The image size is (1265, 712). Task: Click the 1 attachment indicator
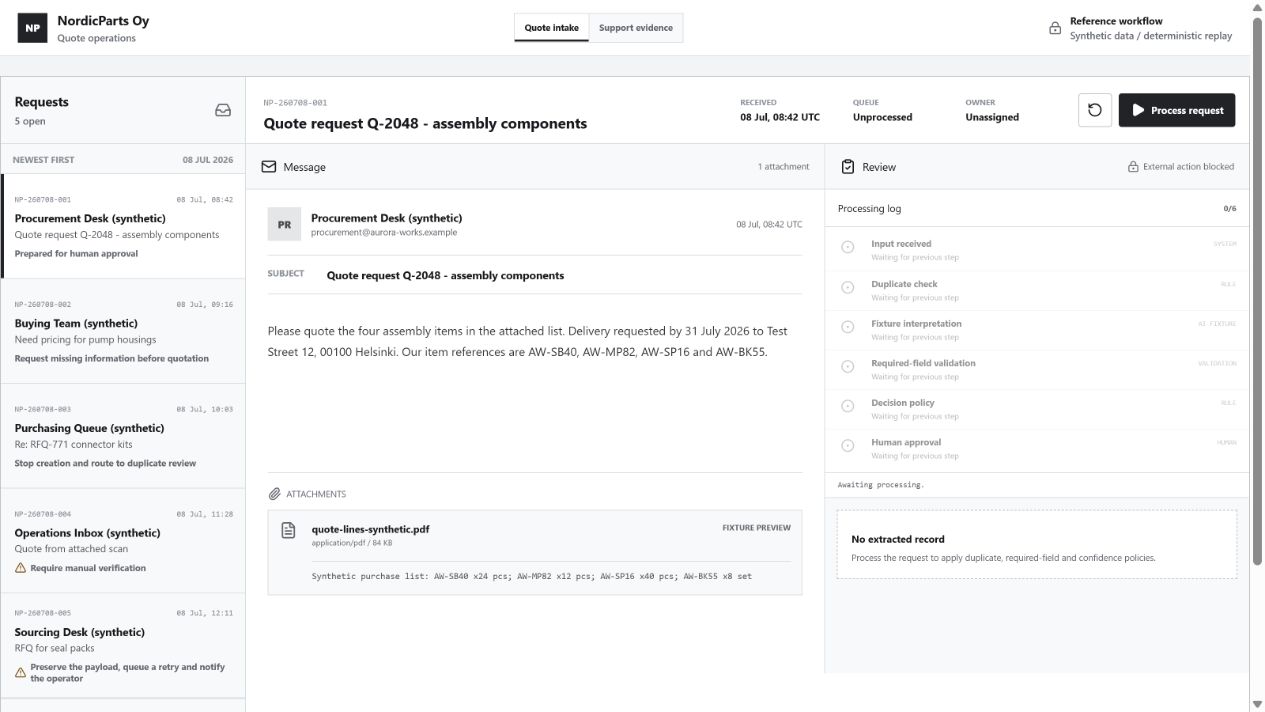tap(783, 167)
